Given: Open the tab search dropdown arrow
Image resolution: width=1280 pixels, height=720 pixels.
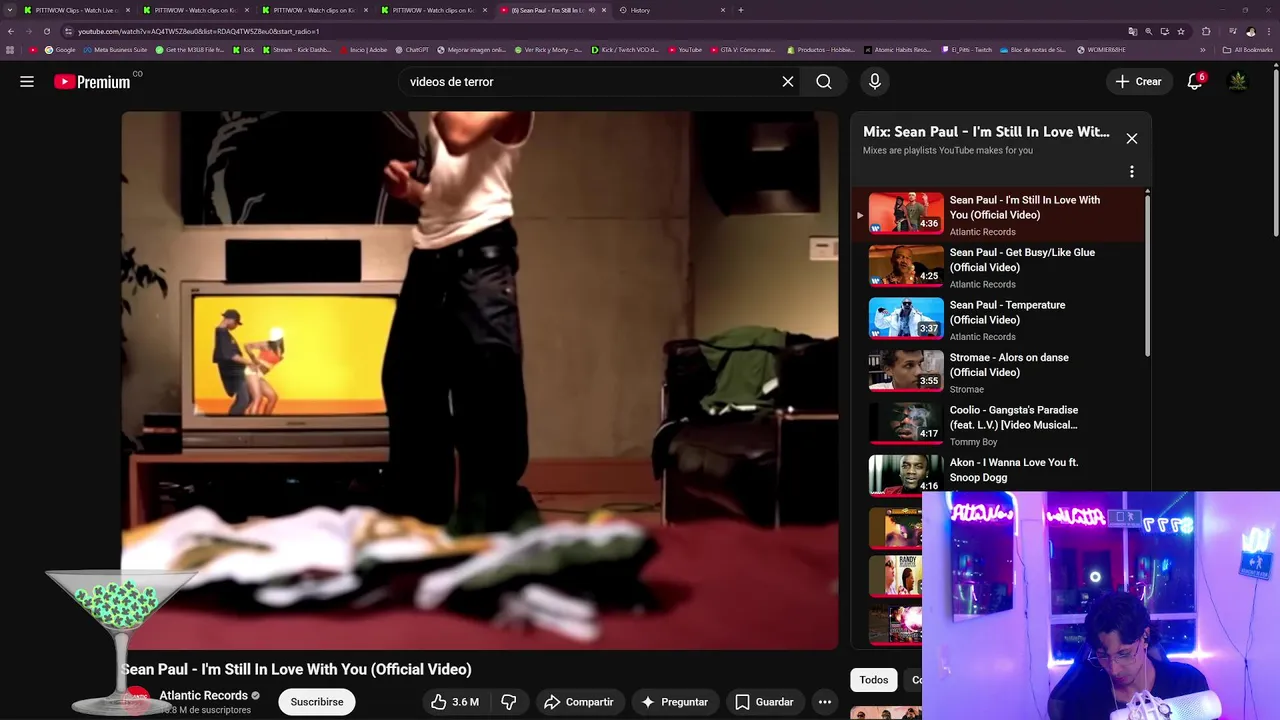Looking at the screenshot, I should (11, 10).
